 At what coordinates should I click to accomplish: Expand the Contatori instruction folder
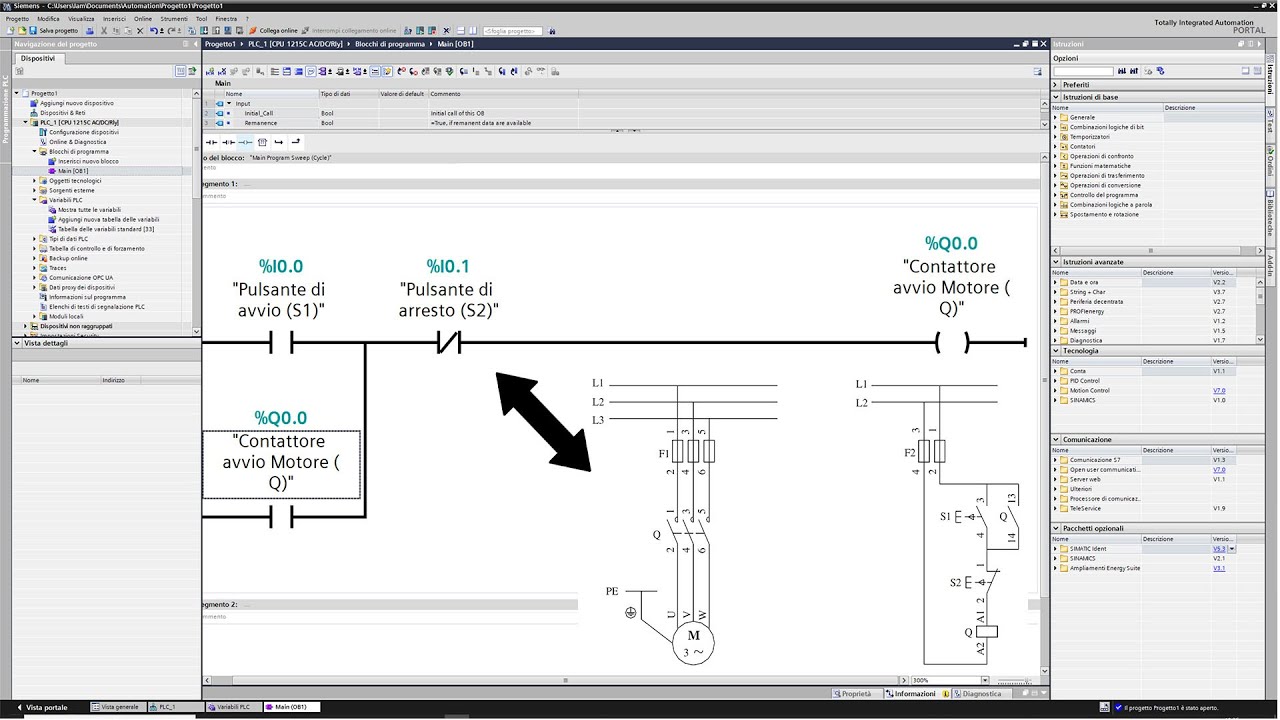1055,146
